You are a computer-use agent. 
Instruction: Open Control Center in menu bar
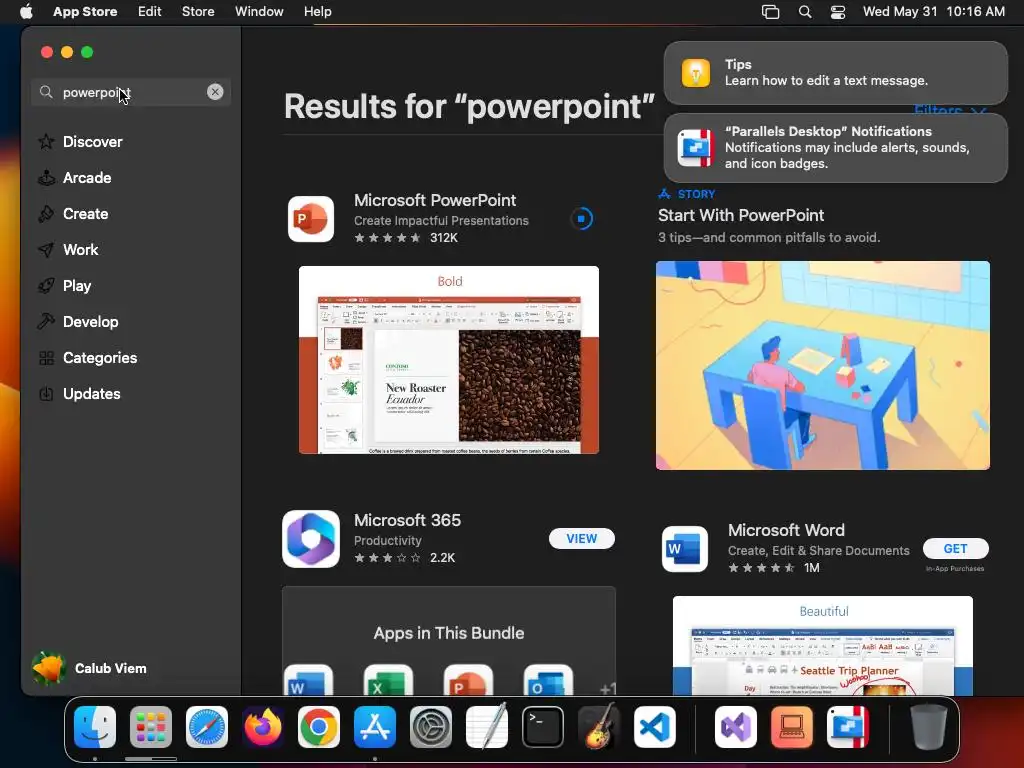tap(838, 12)
